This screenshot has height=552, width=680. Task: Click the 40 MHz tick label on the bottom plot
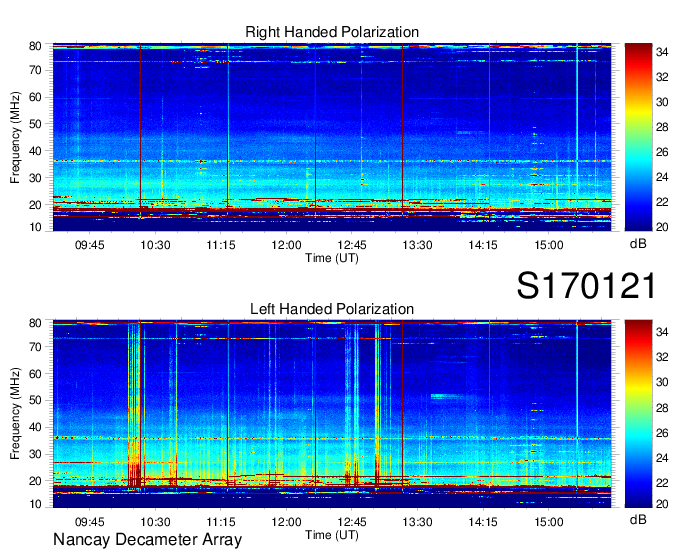35,427
